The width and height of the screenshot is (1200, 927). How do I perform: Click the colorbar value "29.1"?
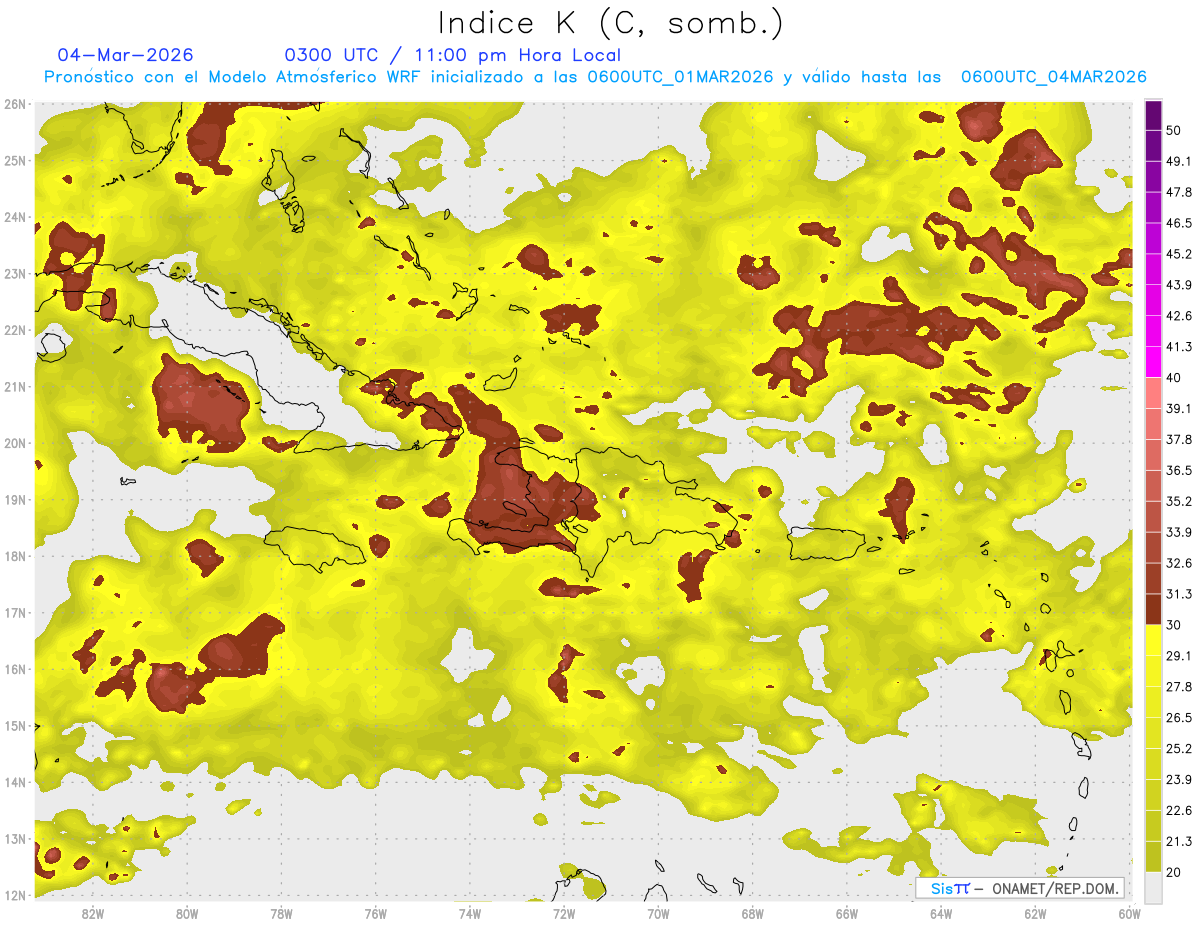pos(1178,656)
